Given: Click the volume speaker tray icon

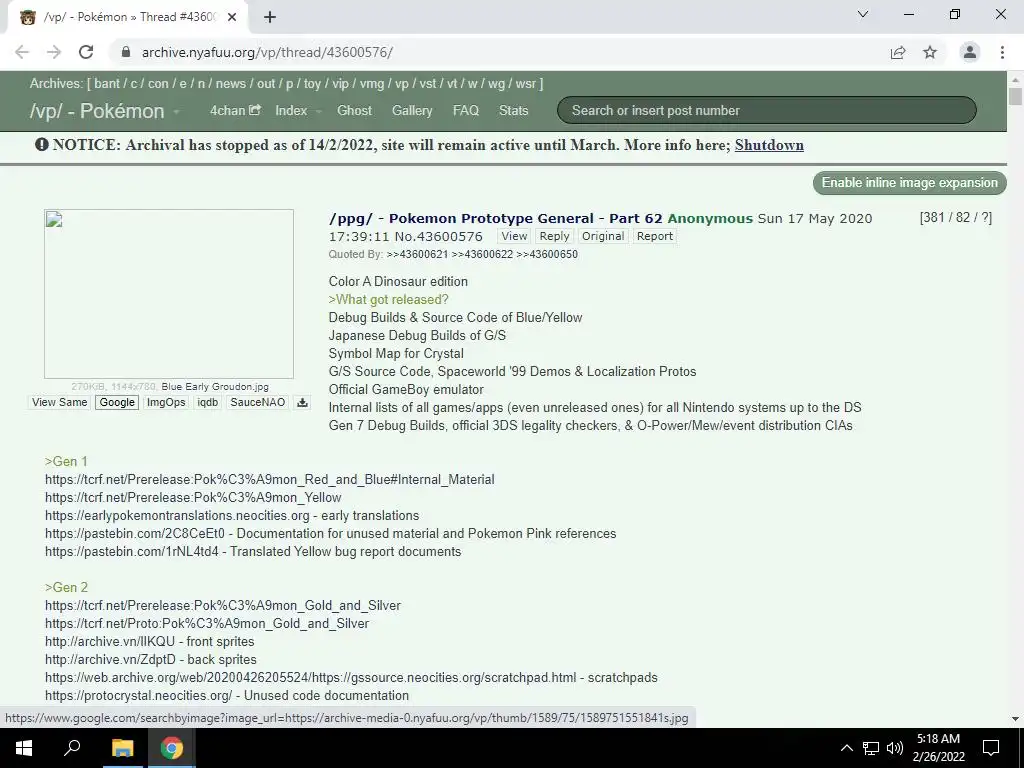Looking at the screenshot, I should [x=894, y=748].
